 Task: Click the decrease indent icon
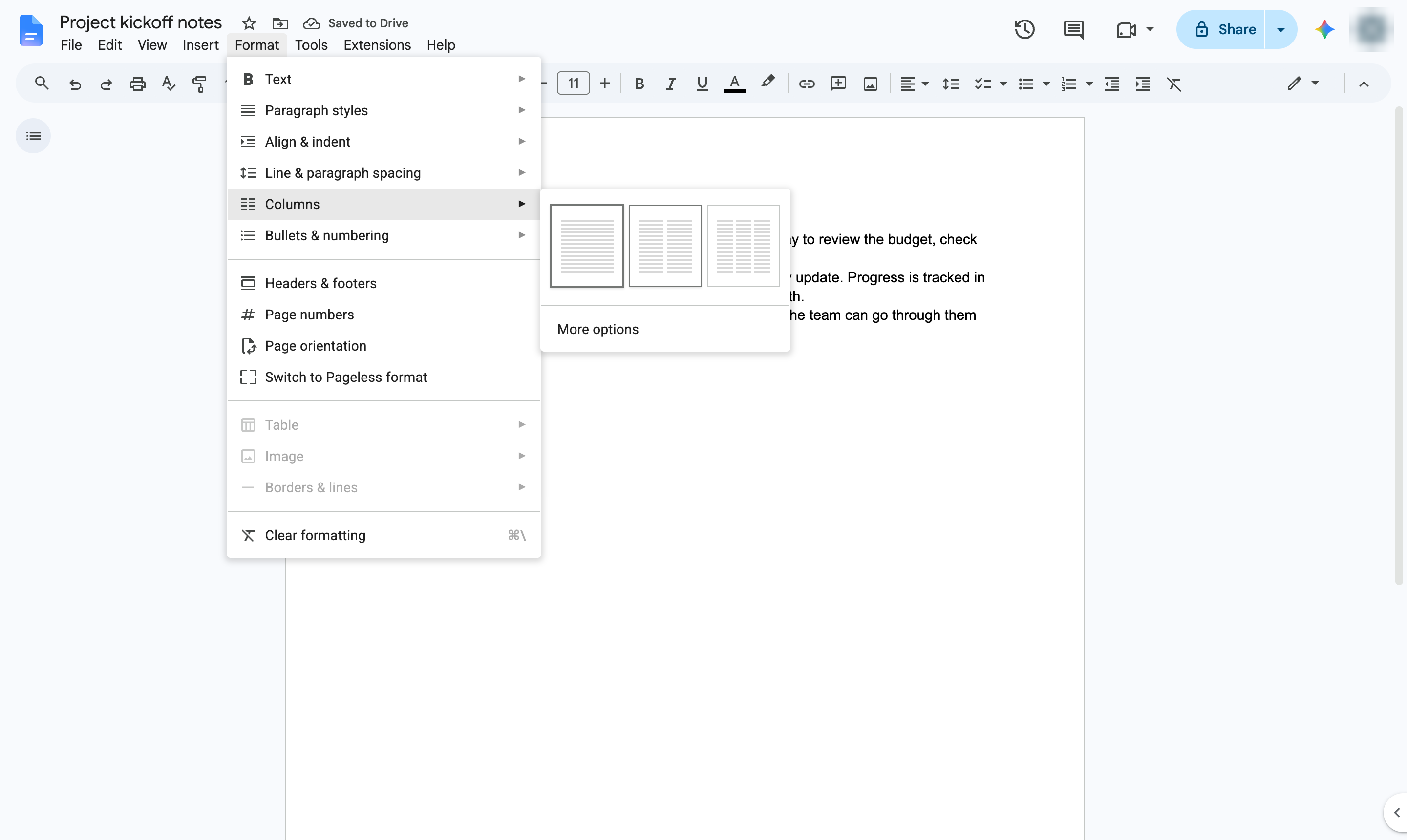click(1111, 84)
